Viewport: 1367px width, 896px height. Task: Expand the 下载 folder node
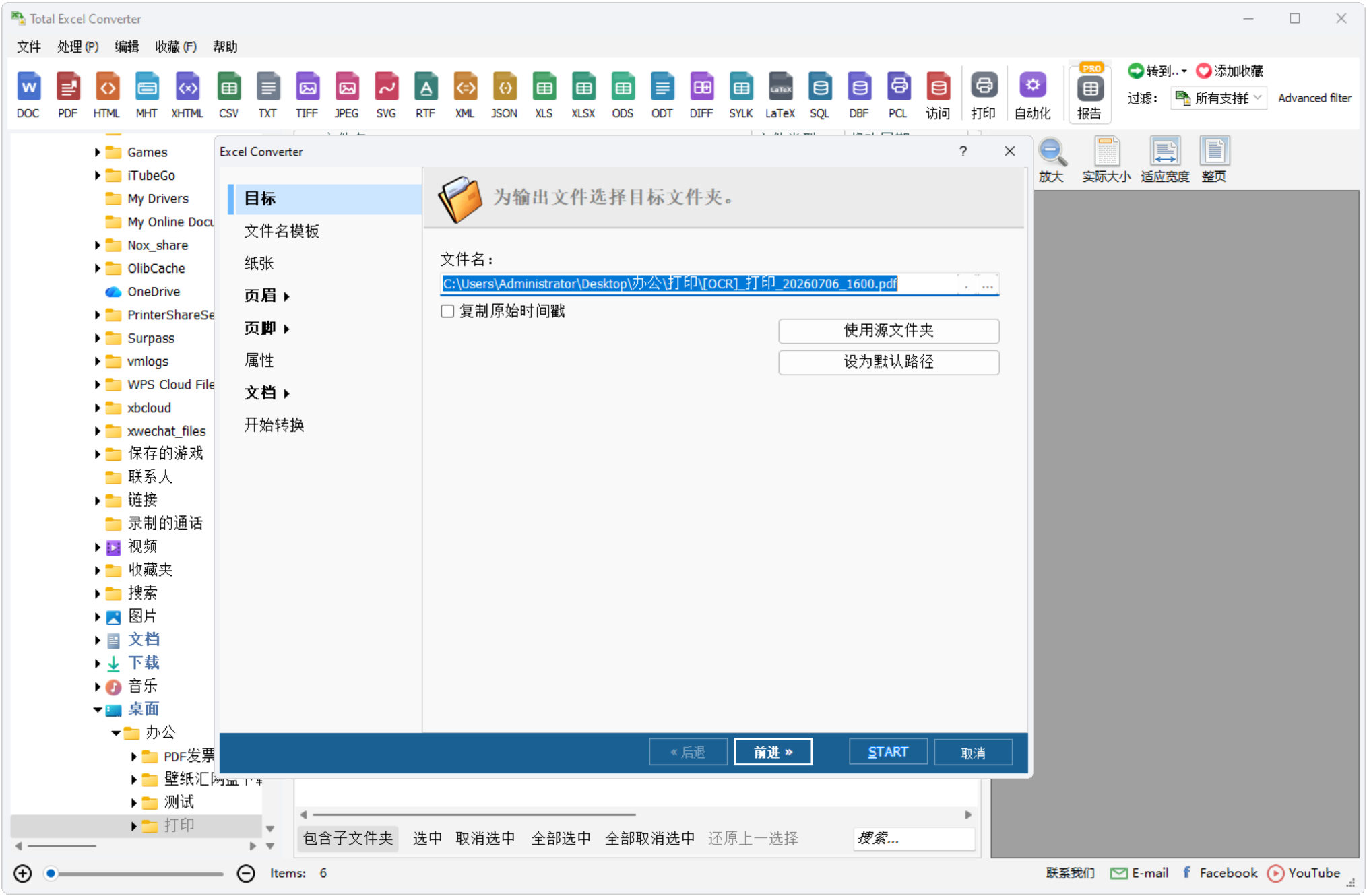pos(97,664)
